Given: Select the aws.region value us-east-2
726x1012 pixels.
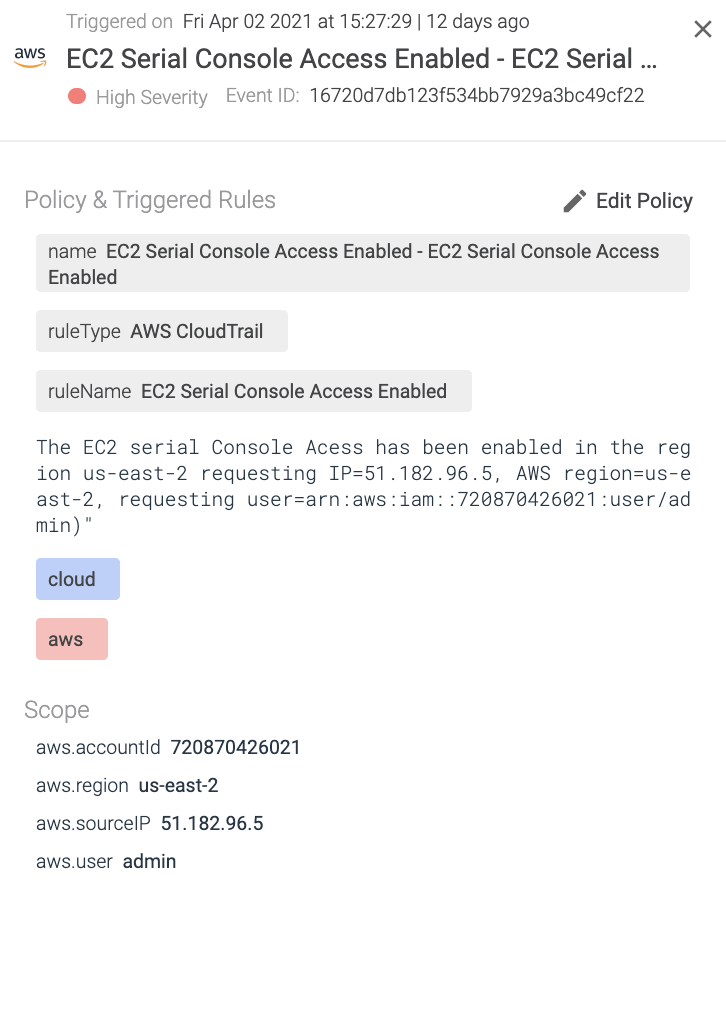Looking at the screenshot, I should click(x=178, y=785).
